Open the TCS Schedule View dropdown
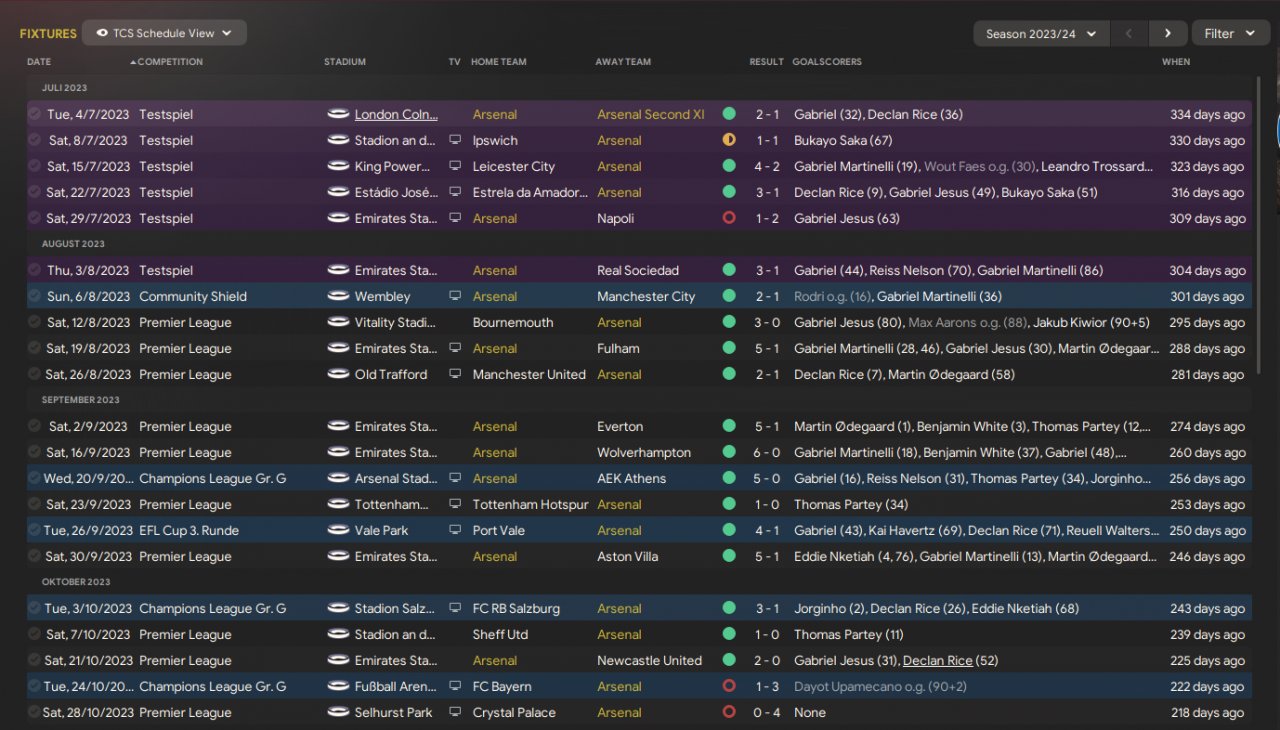Image resolution: width=1280 pixels, height=730 pixels. pyautogui.click(x=164, y=33)
